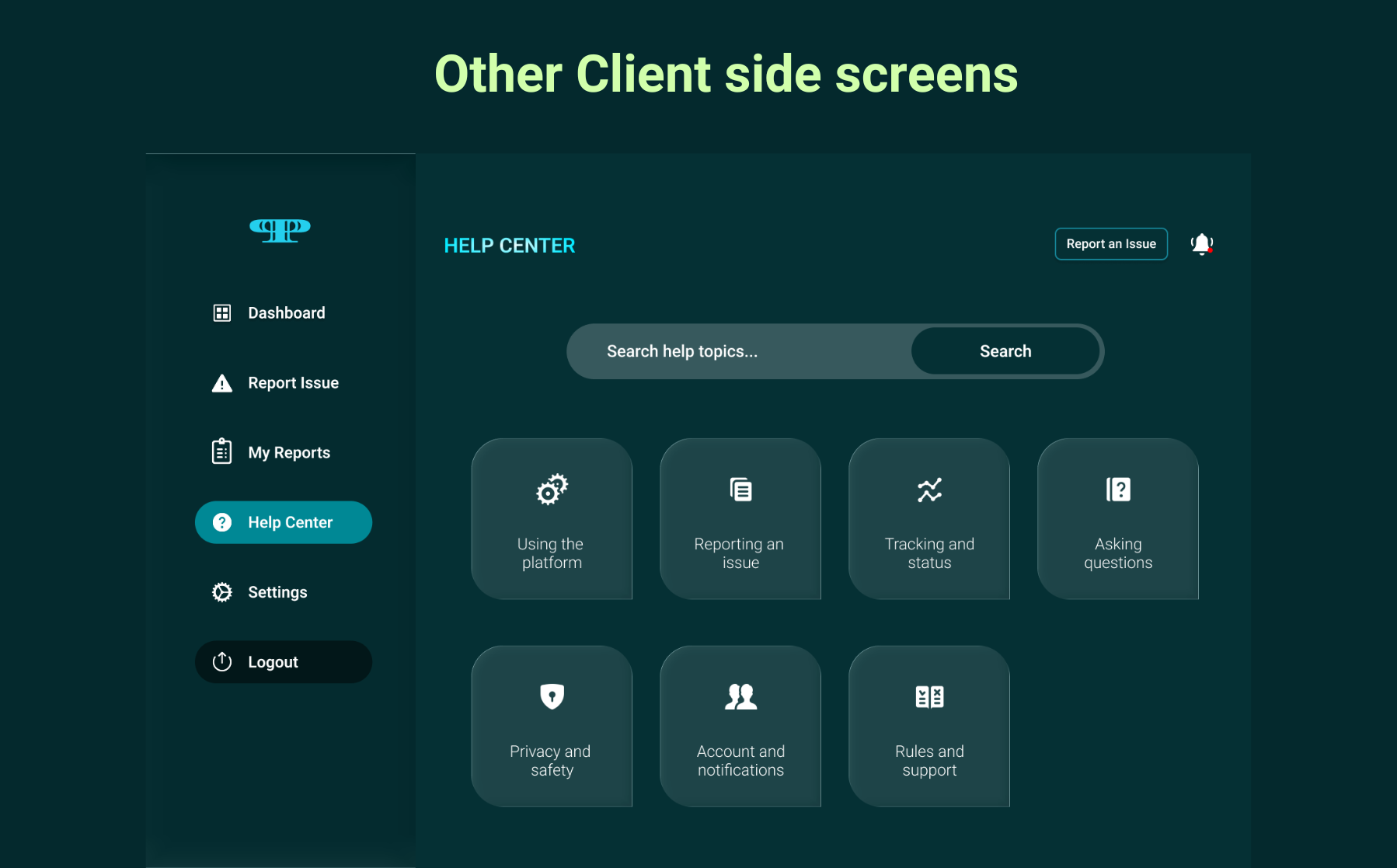Click the question book icon for Asking questions
Image resolution: width=1397 pixels, height=868 pixels.
point(1118,490)
